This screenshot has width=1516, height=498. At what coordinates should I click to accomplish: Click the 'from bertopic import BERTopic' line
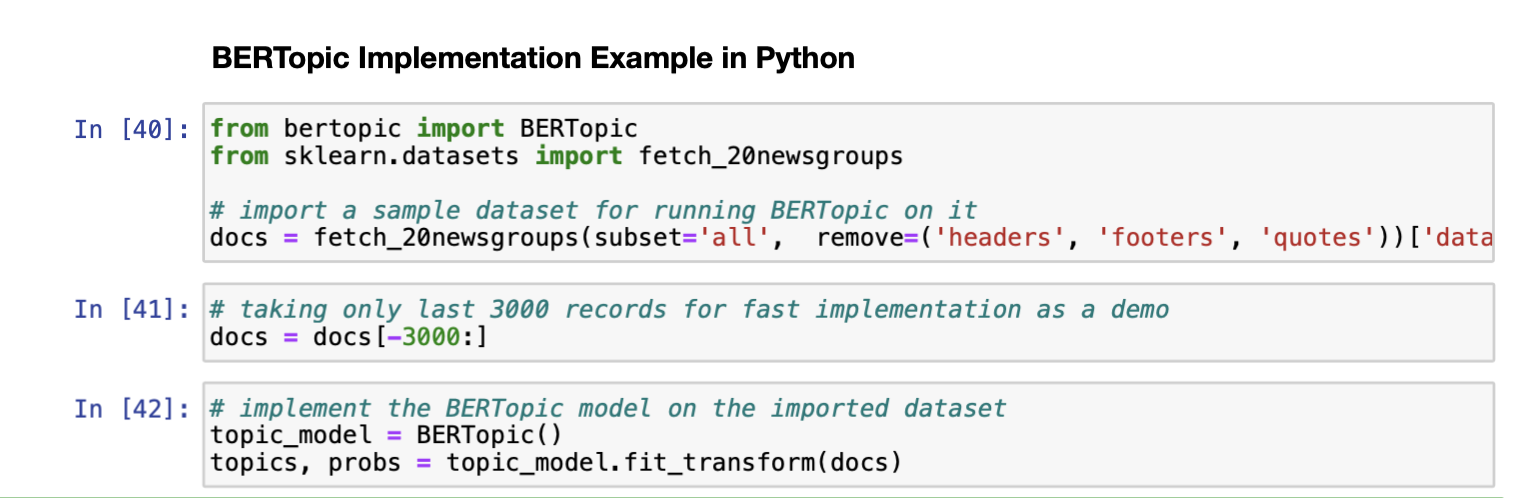tap(424, 129)
